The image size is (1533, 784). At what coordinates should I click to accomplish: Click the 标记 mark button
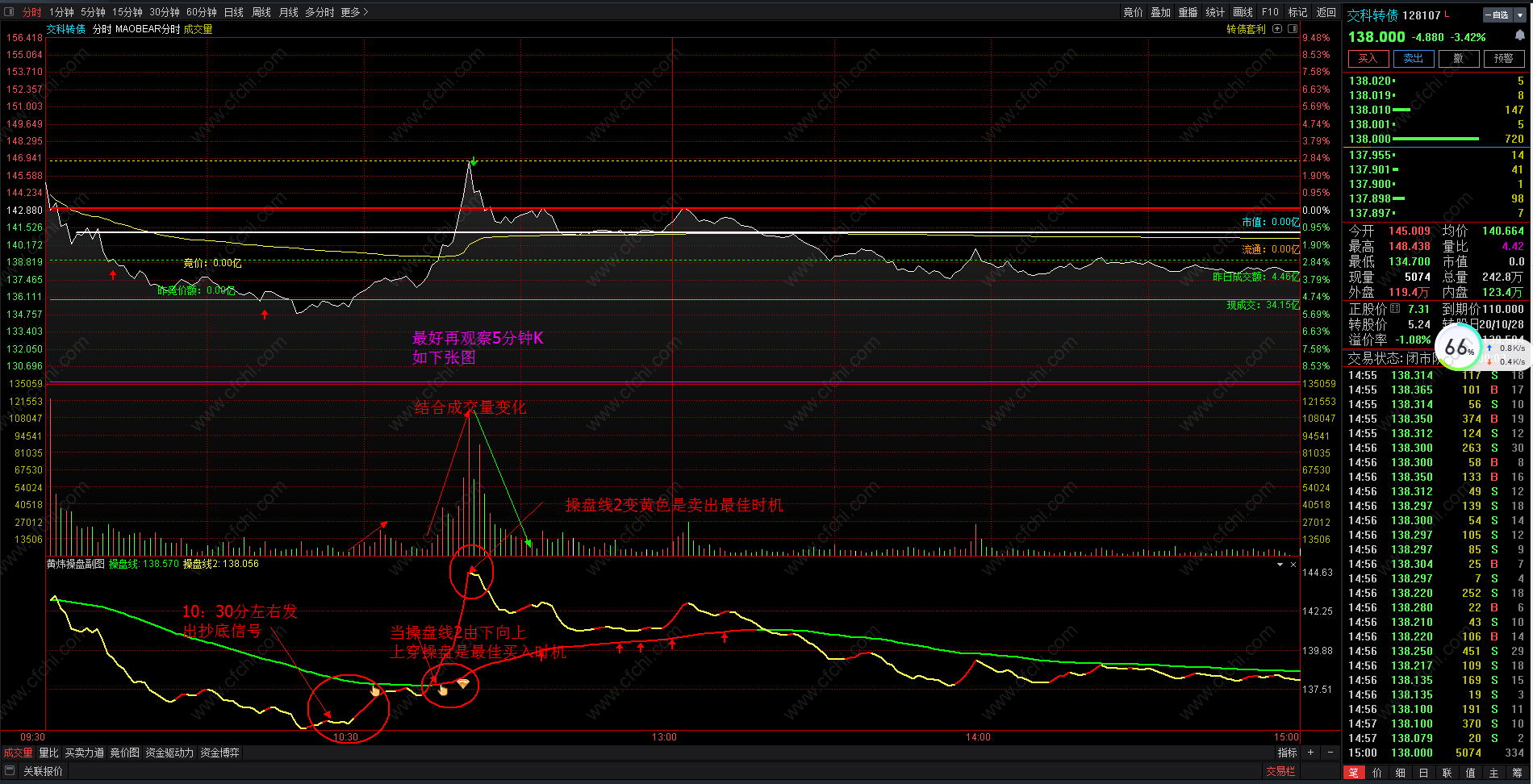point(1297,12)
